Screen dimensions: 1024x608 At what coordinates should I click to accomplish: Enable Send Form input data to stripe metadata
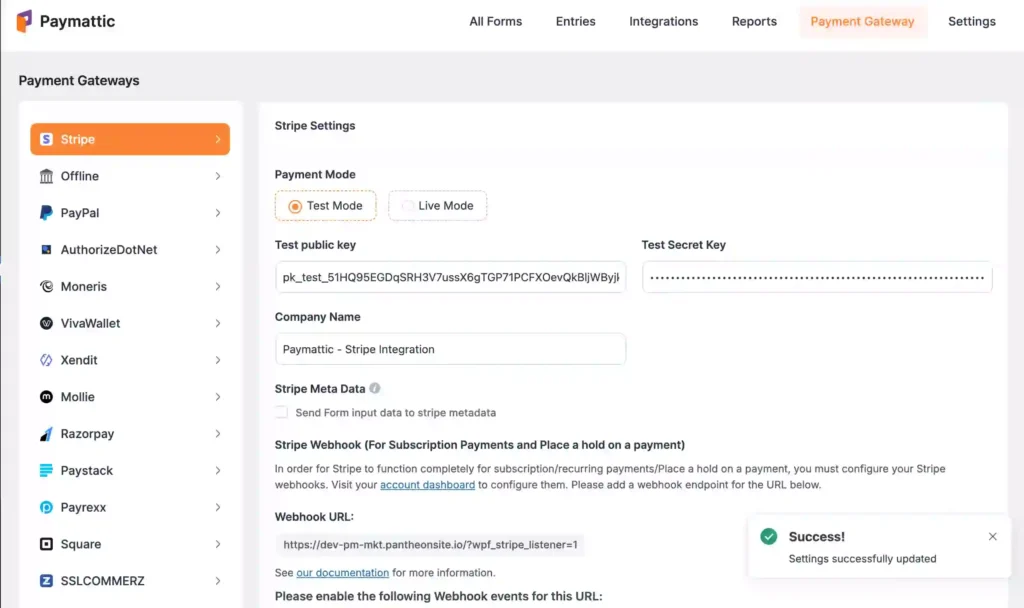click(x=281, y=412)
